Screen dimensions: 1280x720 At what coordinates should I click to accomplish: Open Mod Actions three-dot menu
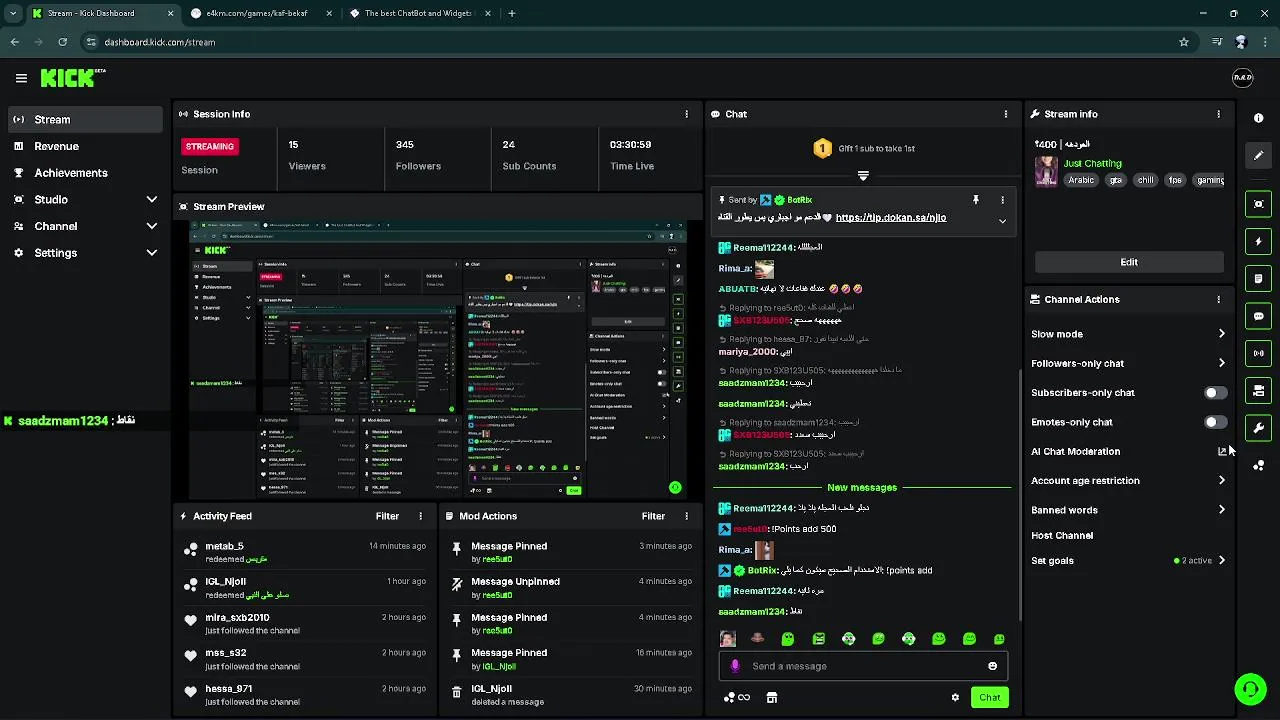pos(686,516)
